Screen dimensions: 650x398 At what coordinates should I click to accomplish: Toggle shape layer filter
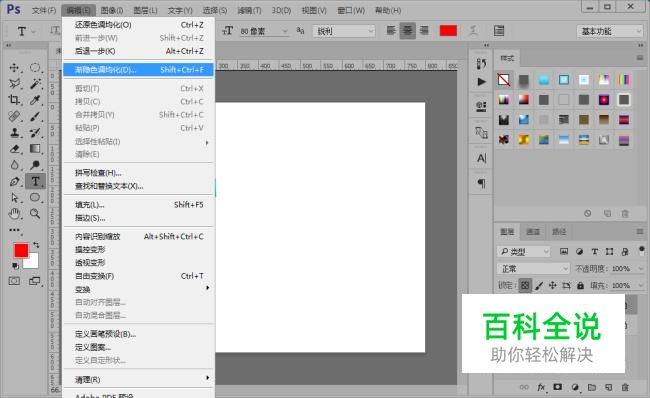(x=609, y=251)
